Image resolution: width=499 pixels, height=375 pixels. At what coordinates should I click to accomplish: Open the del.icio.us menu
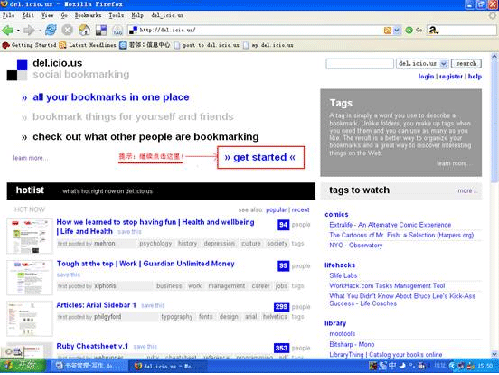(167, 15)
